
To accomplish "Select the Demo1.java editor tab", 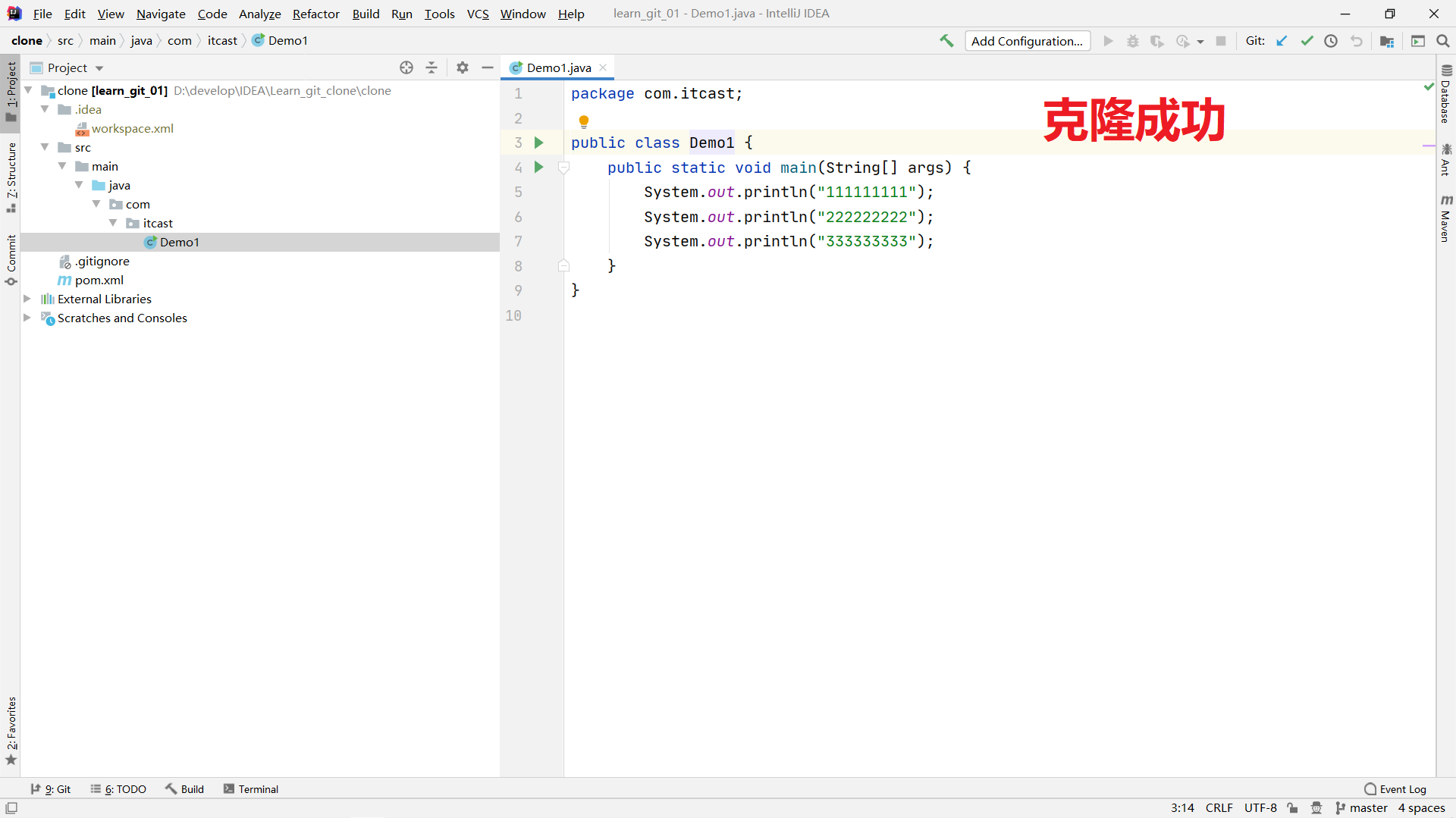I will pos(558,67).
